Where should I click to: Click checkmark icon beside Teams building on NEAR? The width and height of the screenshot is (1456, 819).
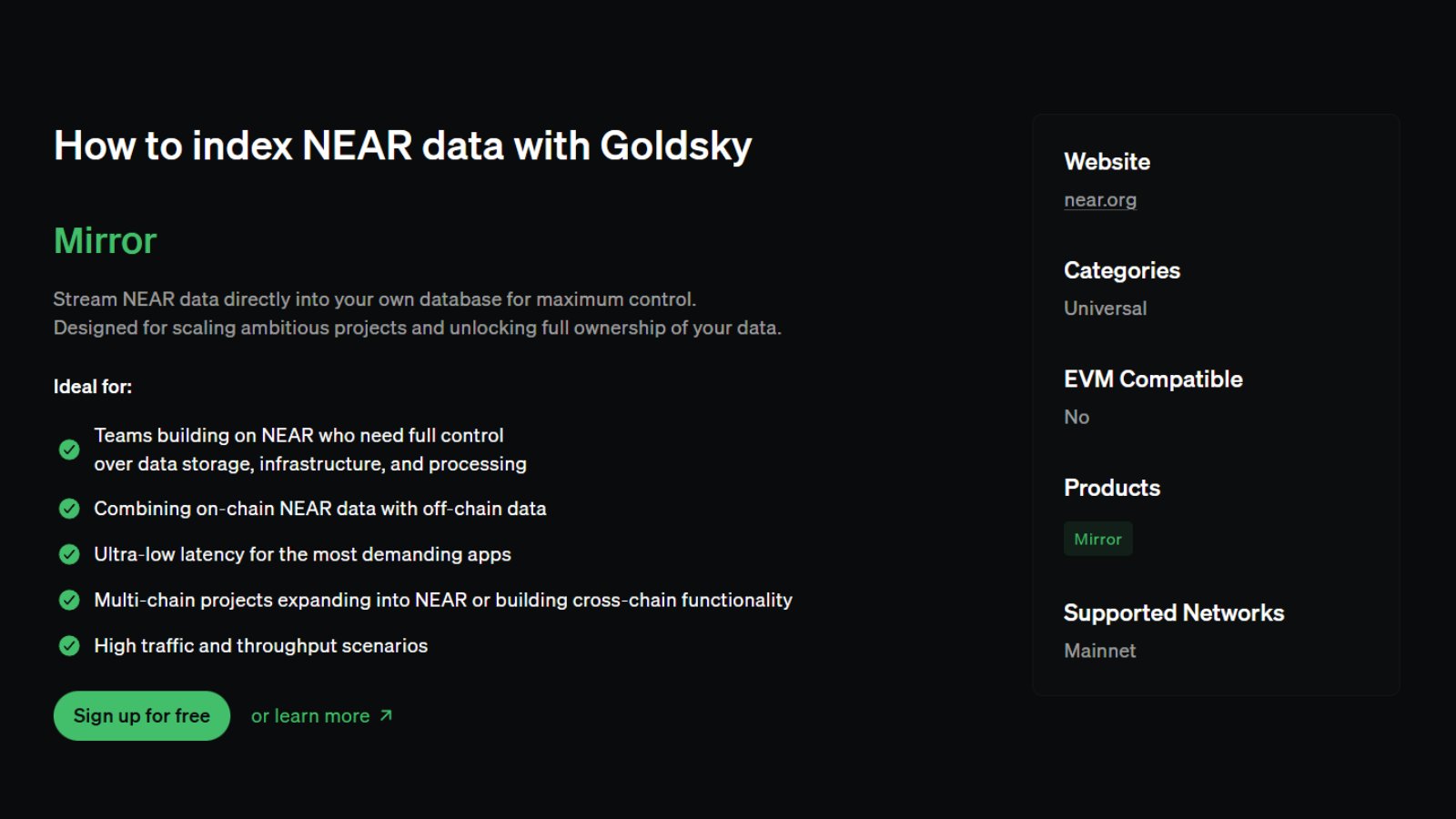[69, 450]
